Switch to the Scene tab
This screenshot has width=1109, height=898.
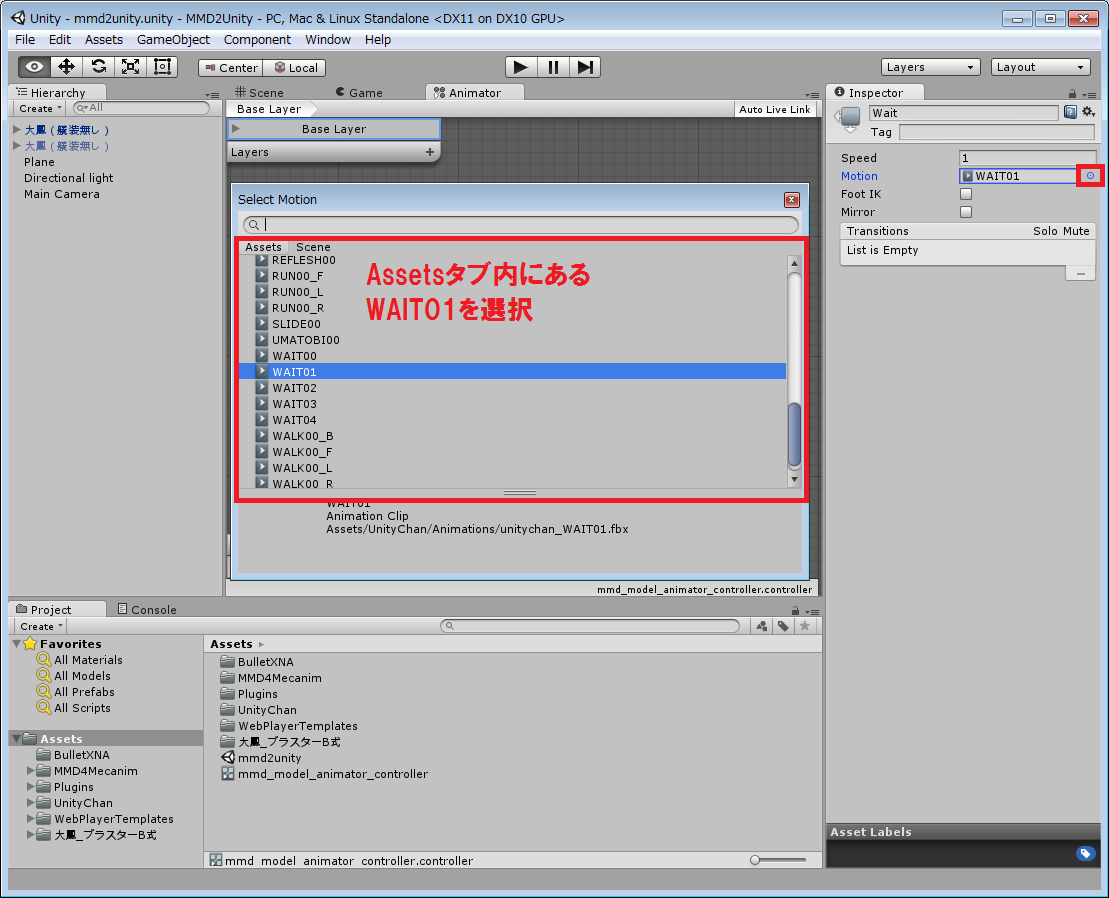[260, 93]
